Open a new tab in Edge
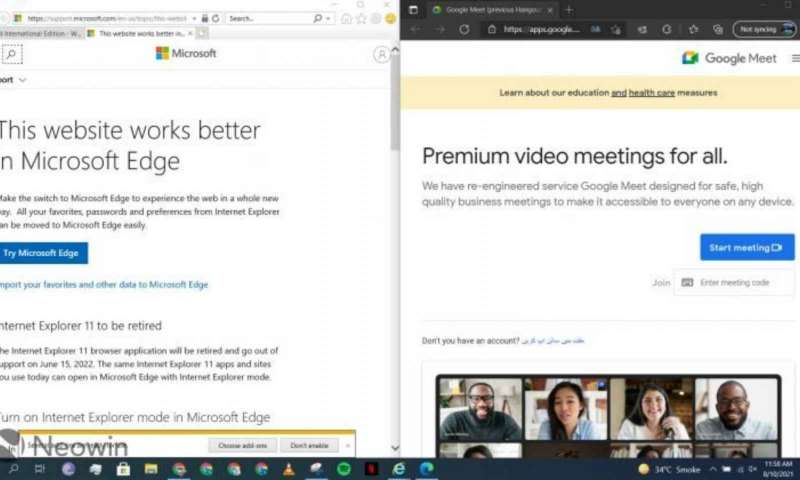The width and height of the screenshot is (800, 480). [569, 10]
